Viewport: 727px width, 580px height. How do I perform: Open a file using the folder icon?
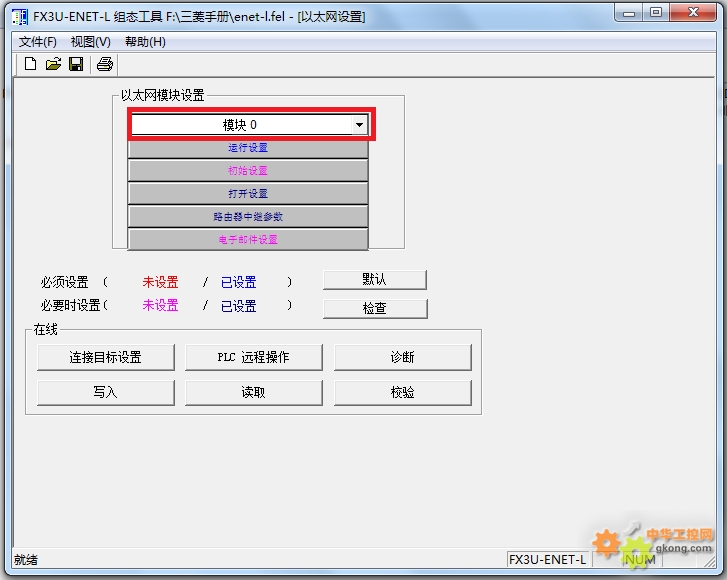pyautogui.click(x=53, y=64)
